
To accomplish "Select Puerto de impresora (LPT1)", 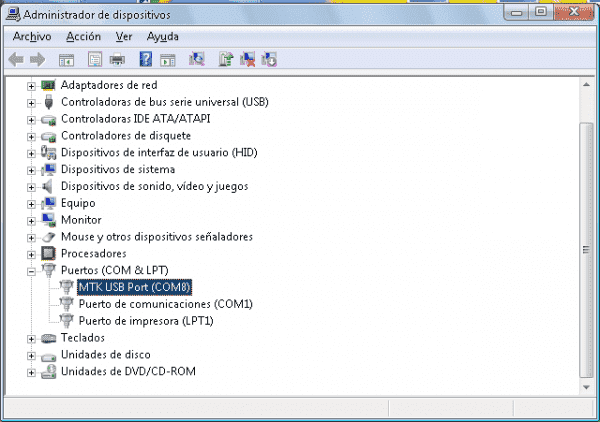I will [146, 321].
